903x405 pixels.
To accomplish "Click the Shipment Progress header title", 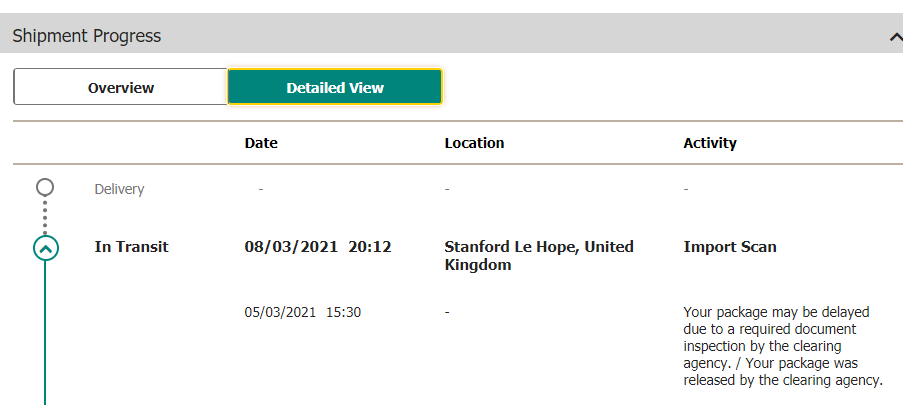I will pos(87,36).
